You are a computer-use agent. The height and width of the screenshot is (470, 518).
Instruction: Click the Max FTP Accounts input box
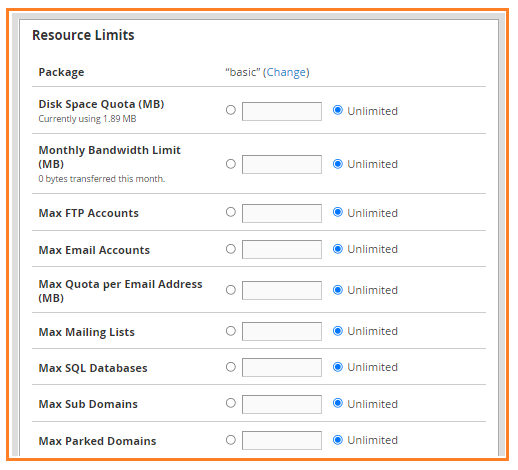click(282, 213)
